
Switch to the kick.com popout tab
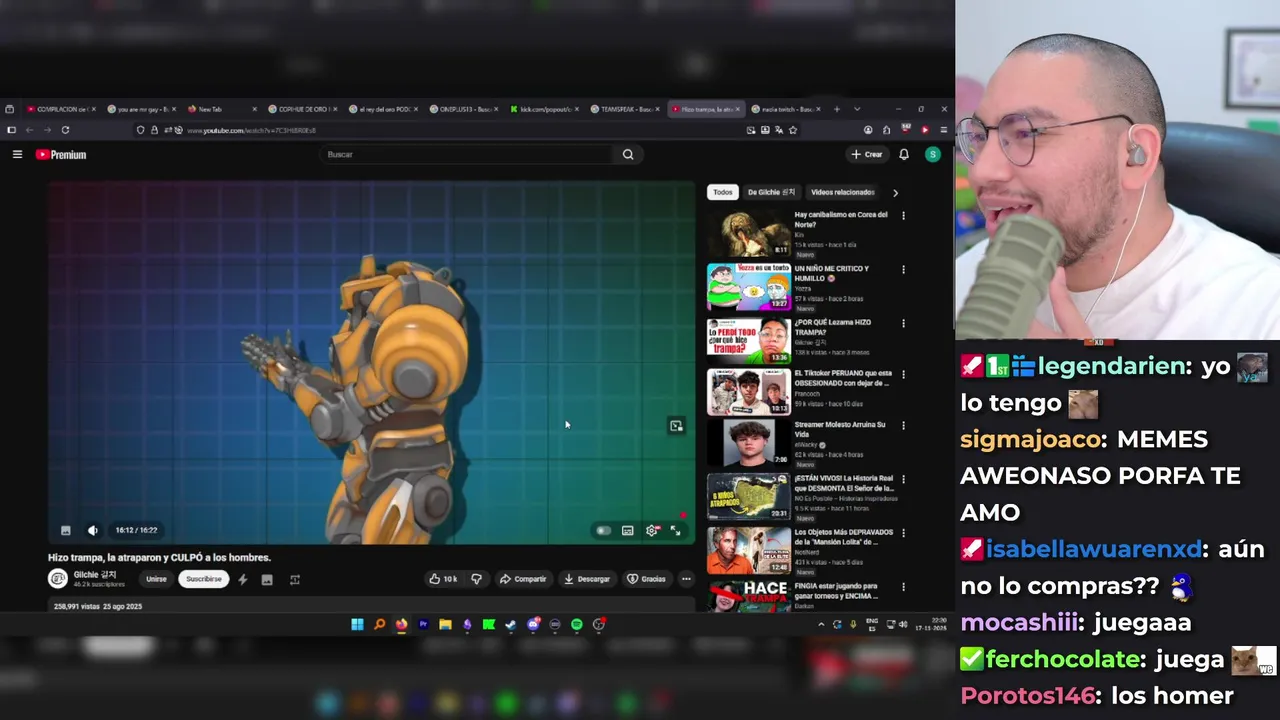coord(545,109)
